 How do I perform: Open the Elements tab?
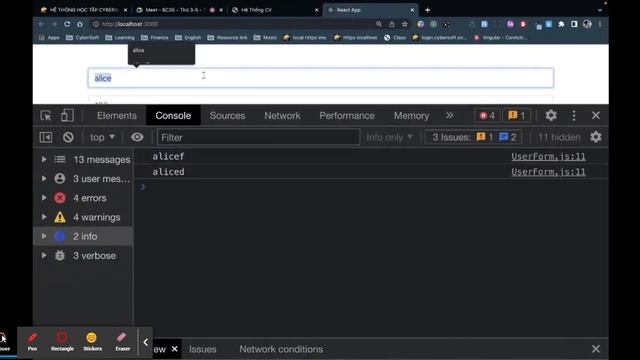pyautogui.click(x=117, y=116)
